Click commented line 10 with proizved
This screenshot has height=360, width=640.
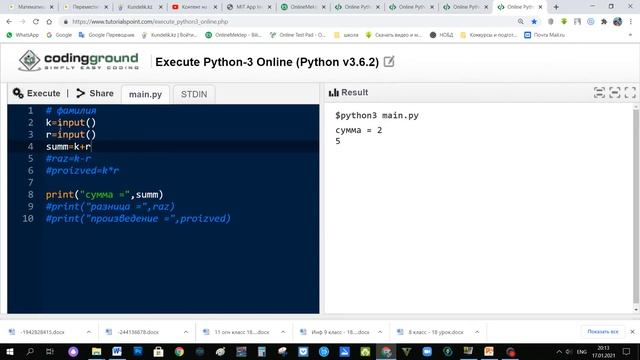click(x=138, y=219)
